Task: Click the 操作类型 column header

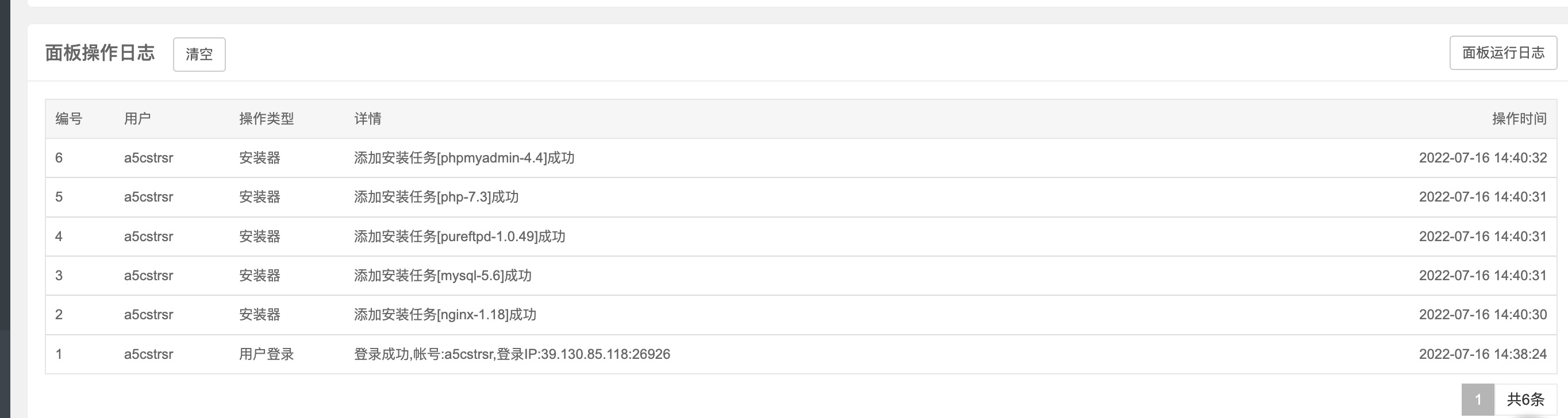Action: (x=266, y=119)
